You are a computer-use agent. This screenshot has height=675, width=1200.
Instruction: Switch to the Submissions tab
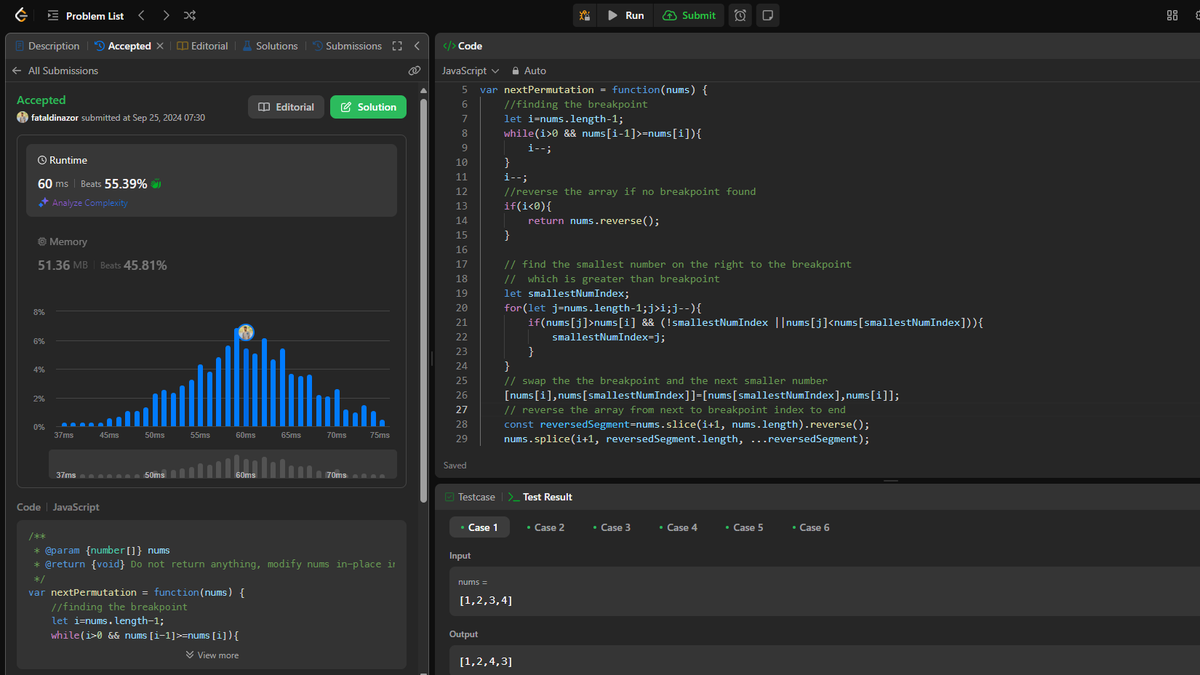(x=347, y=46)
